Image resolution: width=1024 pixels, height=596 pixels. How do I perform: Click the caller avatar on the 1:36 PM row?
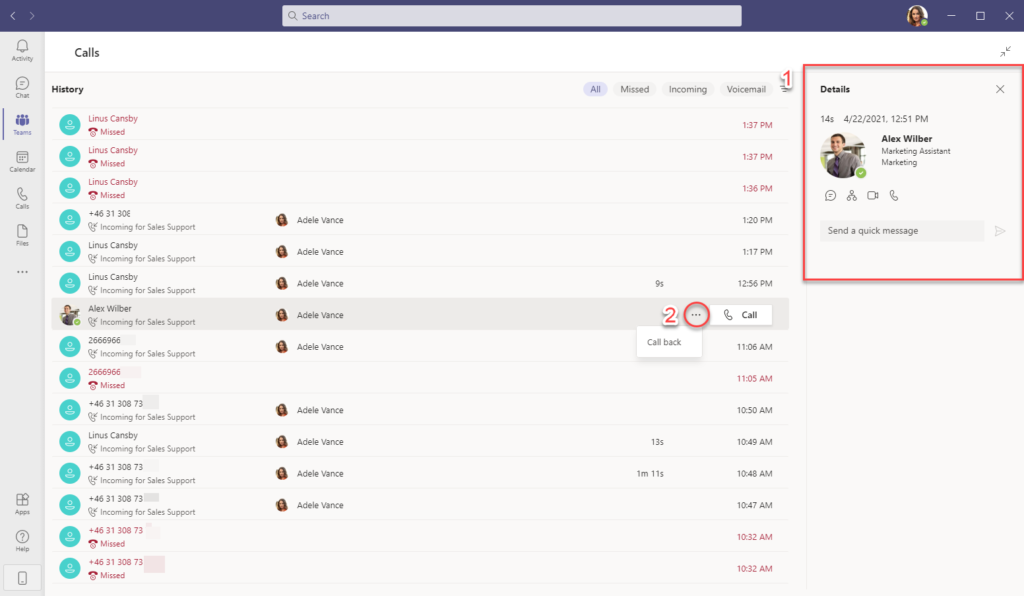(x=69, y=188)
